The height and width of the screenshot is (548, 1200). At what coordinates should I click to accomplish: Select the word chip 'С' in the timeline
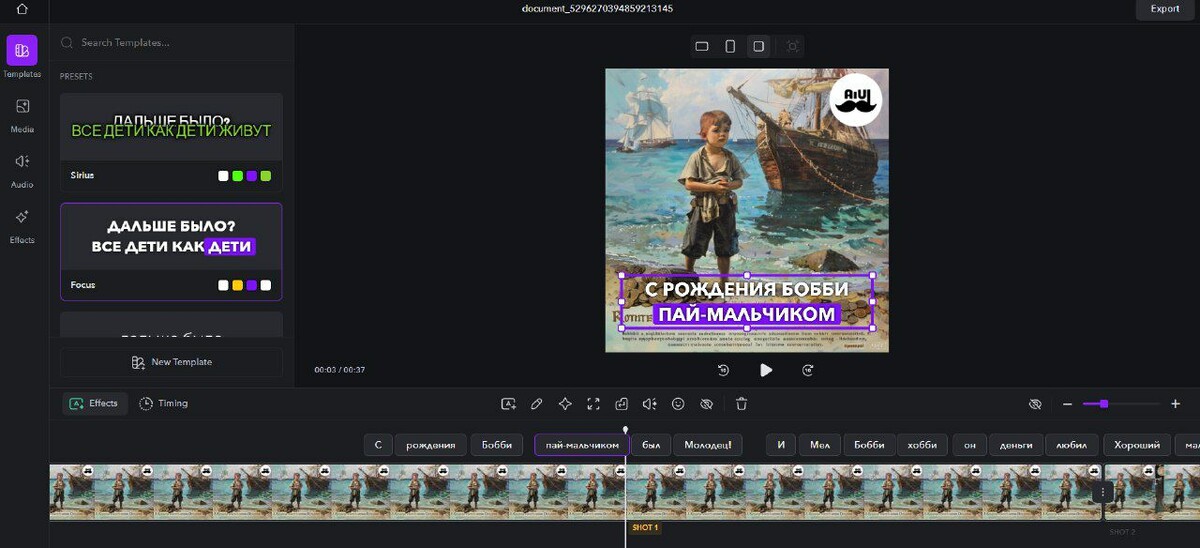378,445
